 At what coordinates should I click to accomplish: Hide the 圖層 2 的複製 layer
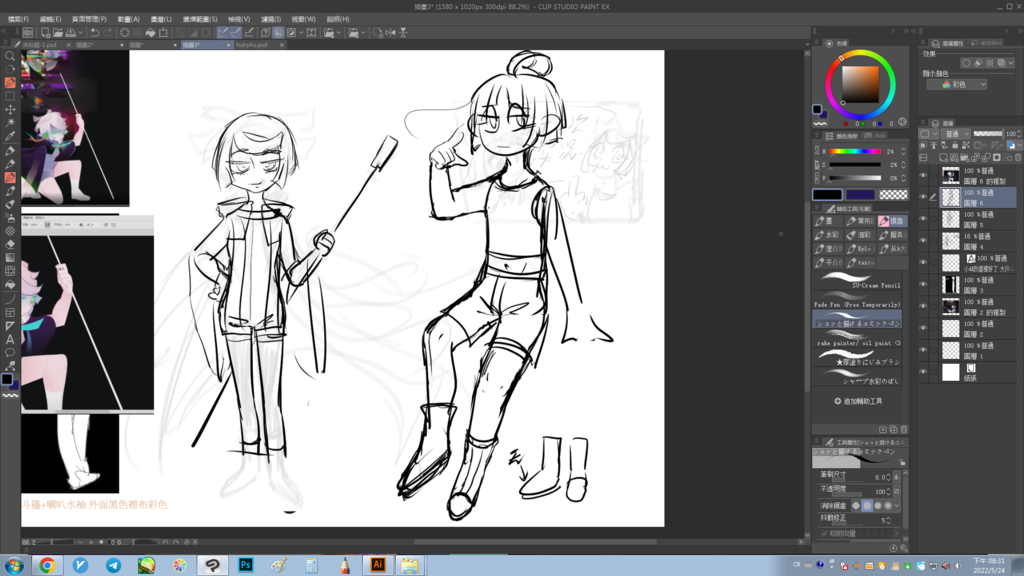click(923, 306)
